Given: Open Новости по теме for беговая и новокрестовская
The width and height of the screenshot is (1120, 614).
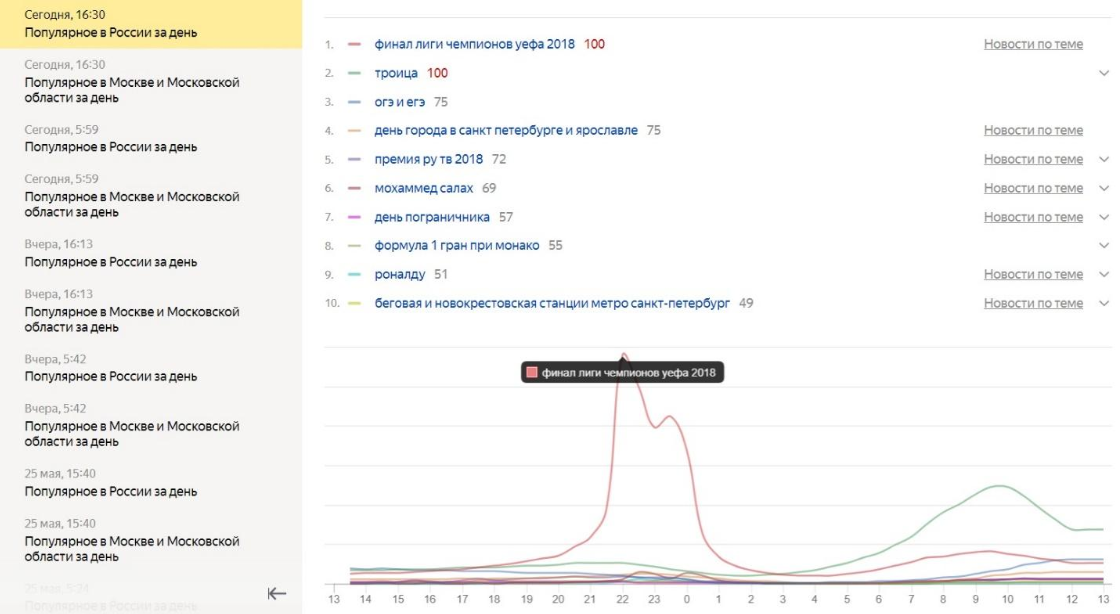Looking at the screenshot, I should pyautogui.click(x=1033, y=303).
